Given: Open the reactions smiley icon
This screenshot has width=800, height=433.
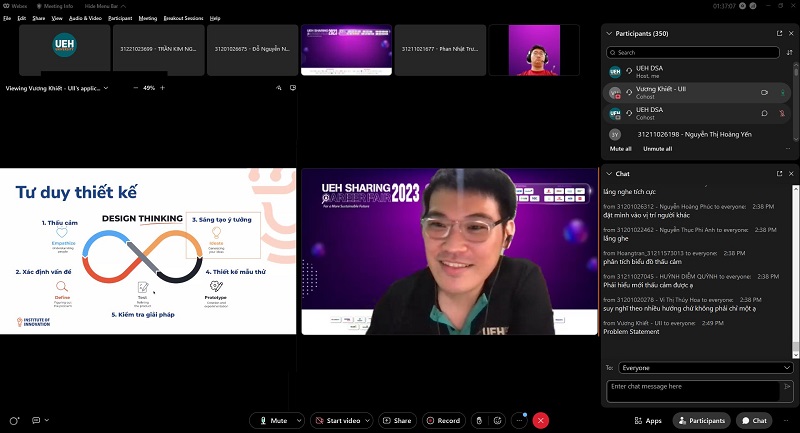Looking at the screenshot, I should click(x=497, y=421).
